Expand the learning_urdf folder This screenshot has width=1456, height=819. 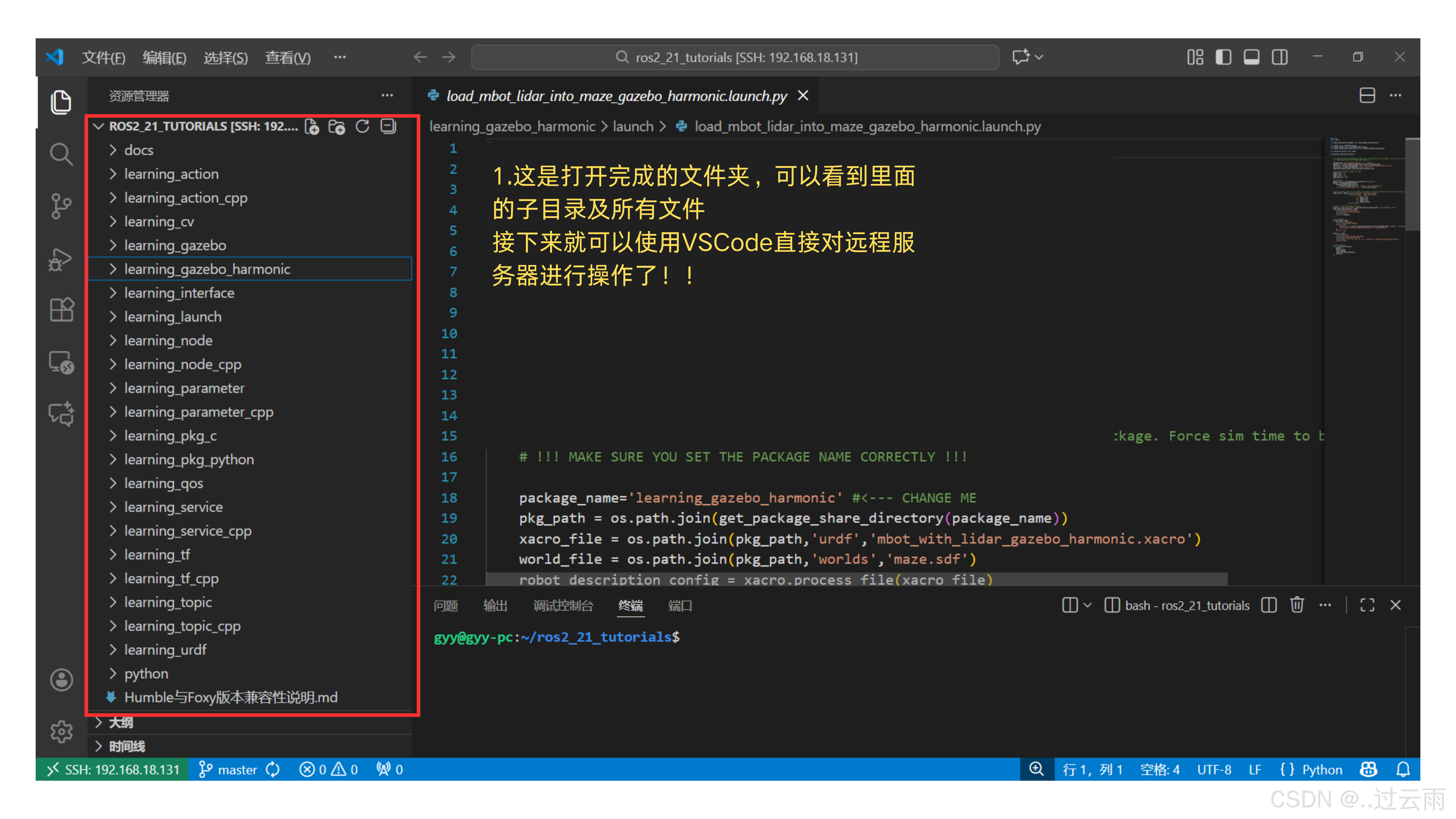pyautogui.click(x=165, y=650)
